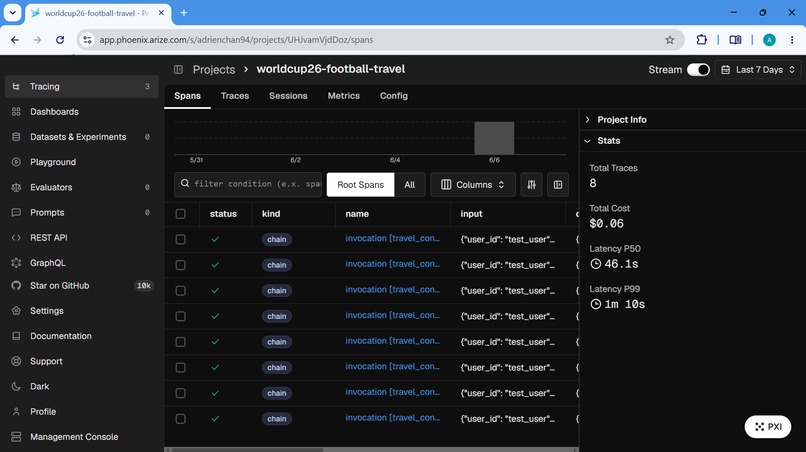This screenshot has height=452, width=806.
Task: Toggle the Stream switch
Action: 699,69
